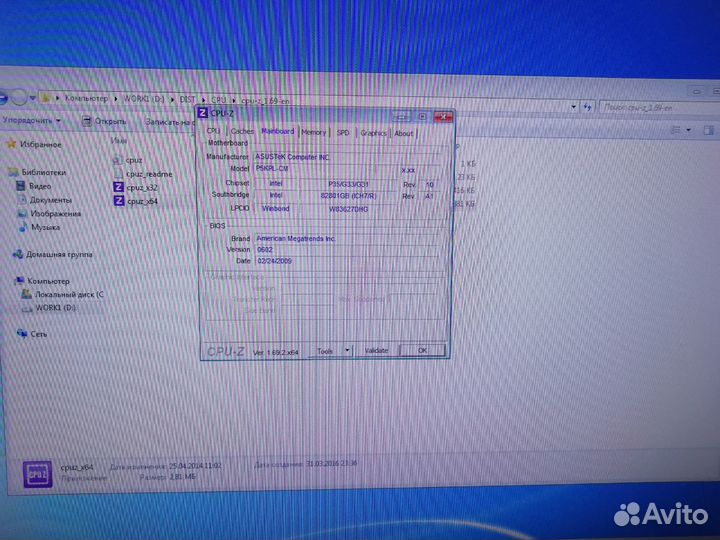Open the Упорядочить dropdown menu
This screenshot has height=540, width=720.
31,120
